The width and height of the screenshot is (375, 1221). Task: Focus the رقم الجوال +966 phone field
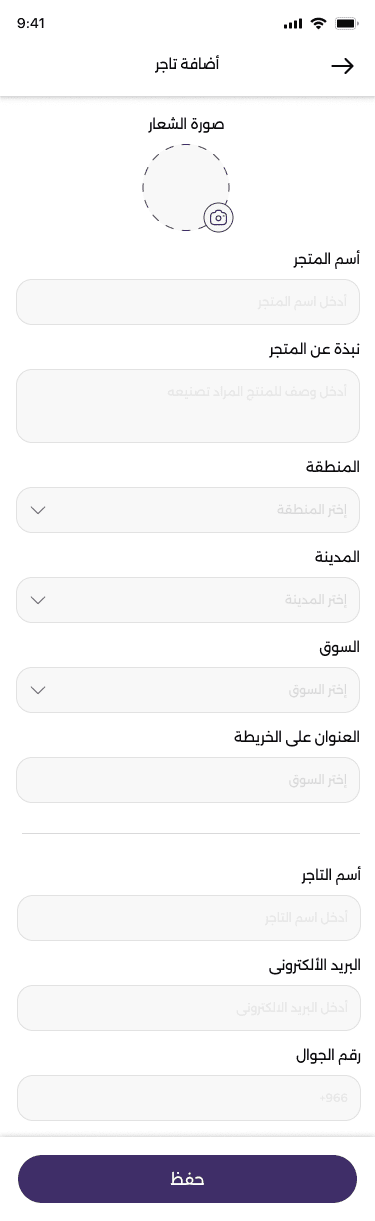tap(188, 1098)
